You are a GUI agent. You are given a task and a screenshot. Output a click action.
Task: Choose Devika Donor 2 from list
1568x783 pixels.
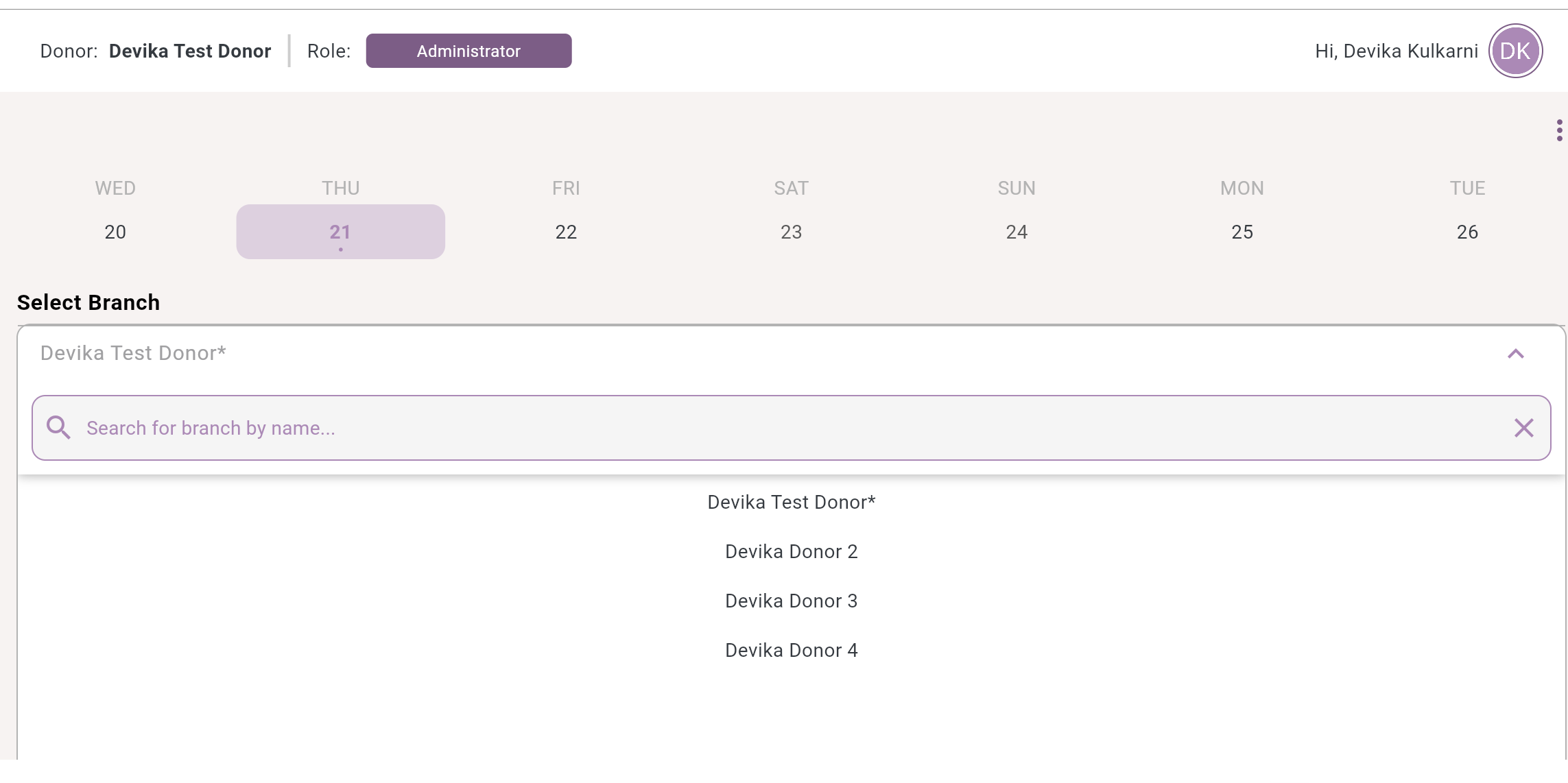791,552
